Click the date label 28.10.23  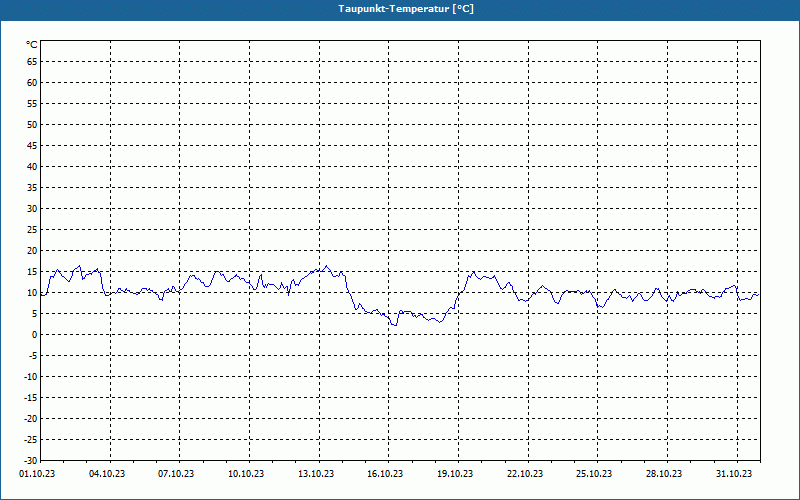click(x=664, y=474)
